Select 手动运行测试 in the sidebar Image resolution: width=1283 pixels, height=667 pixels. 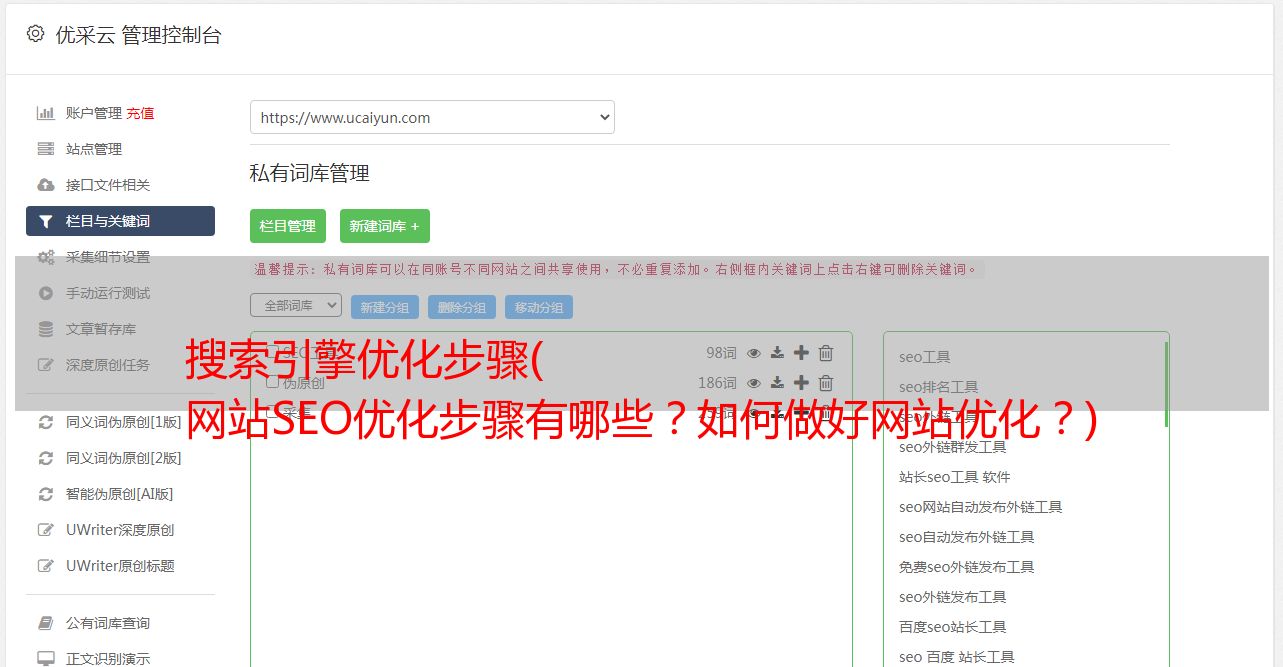[x=108, y=293]
